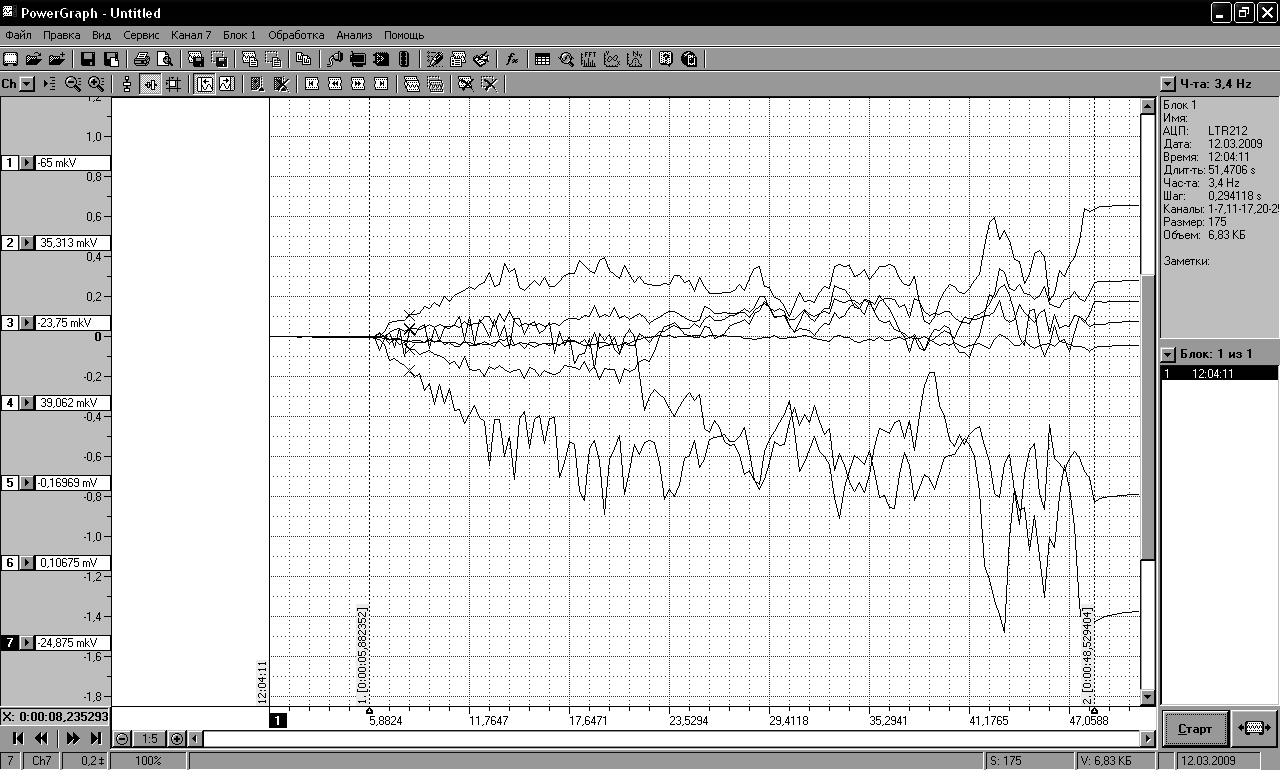Image resolution: width=1280 pixels, height=770 pixels.
Task: Click the plus time zoom button
Action: (x=178, y=739)
